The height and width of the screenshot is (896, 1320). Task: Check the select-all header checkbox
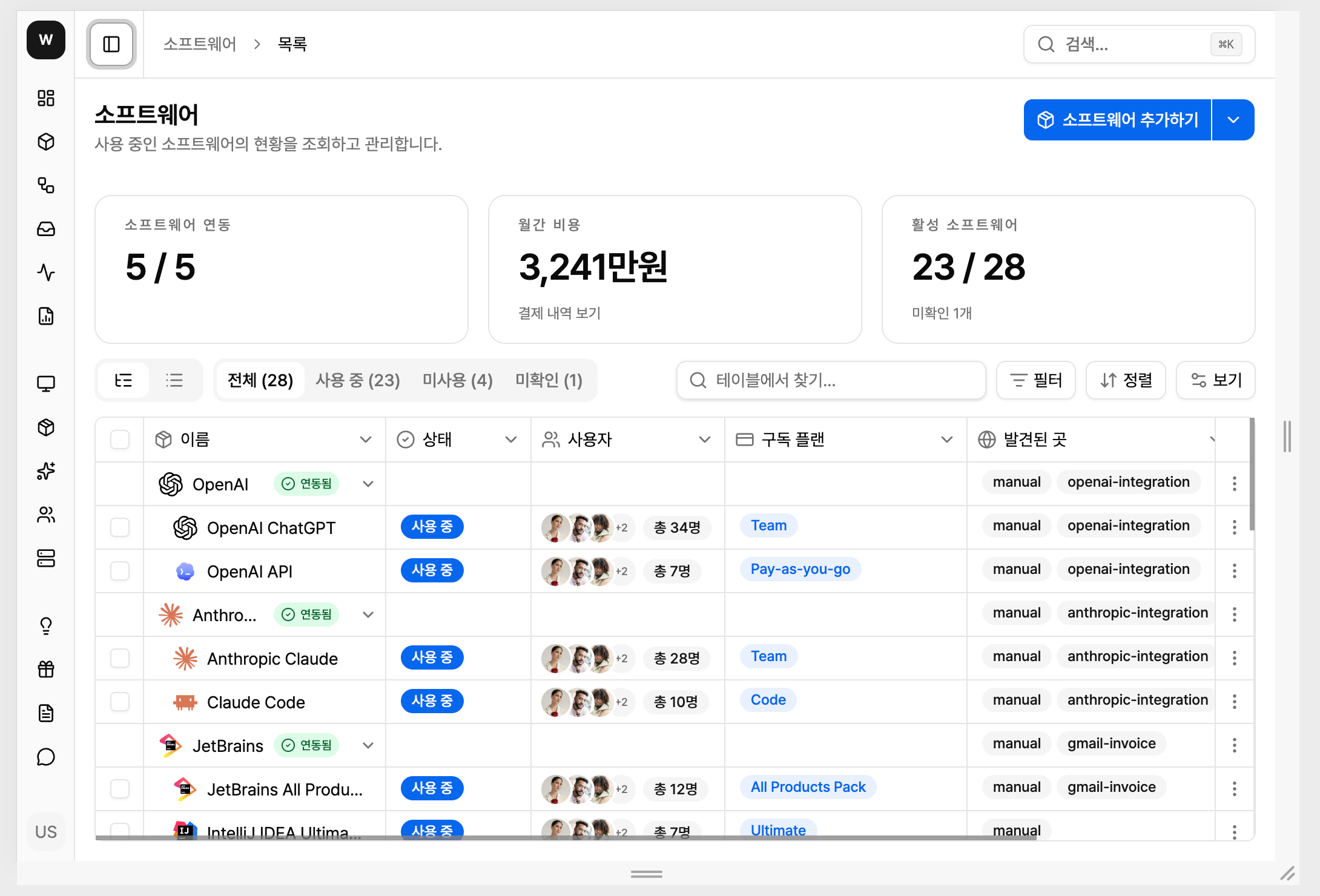120,440
